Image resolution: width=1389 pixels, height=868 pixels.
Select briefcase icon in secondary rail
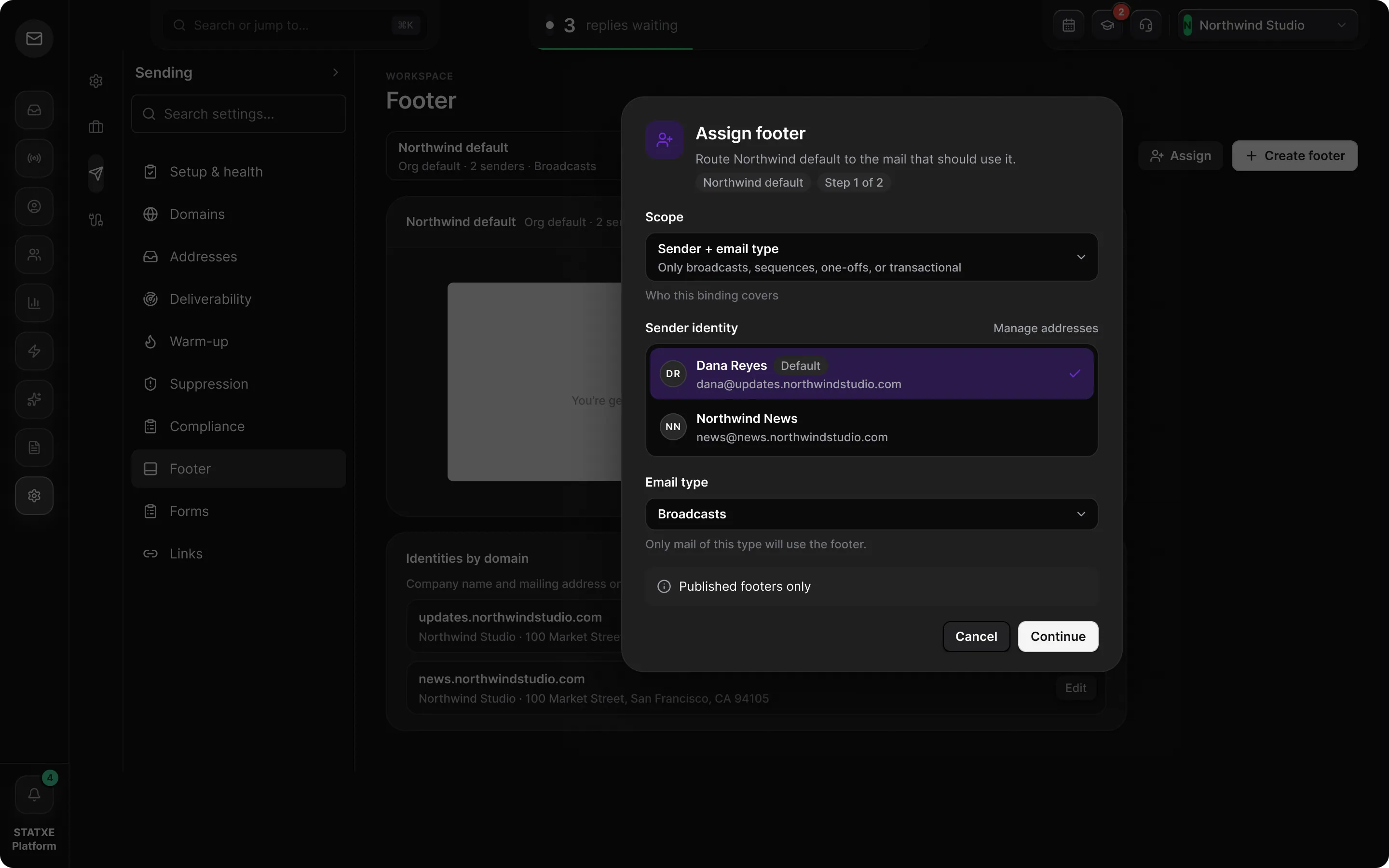click(x=96, y=127)
